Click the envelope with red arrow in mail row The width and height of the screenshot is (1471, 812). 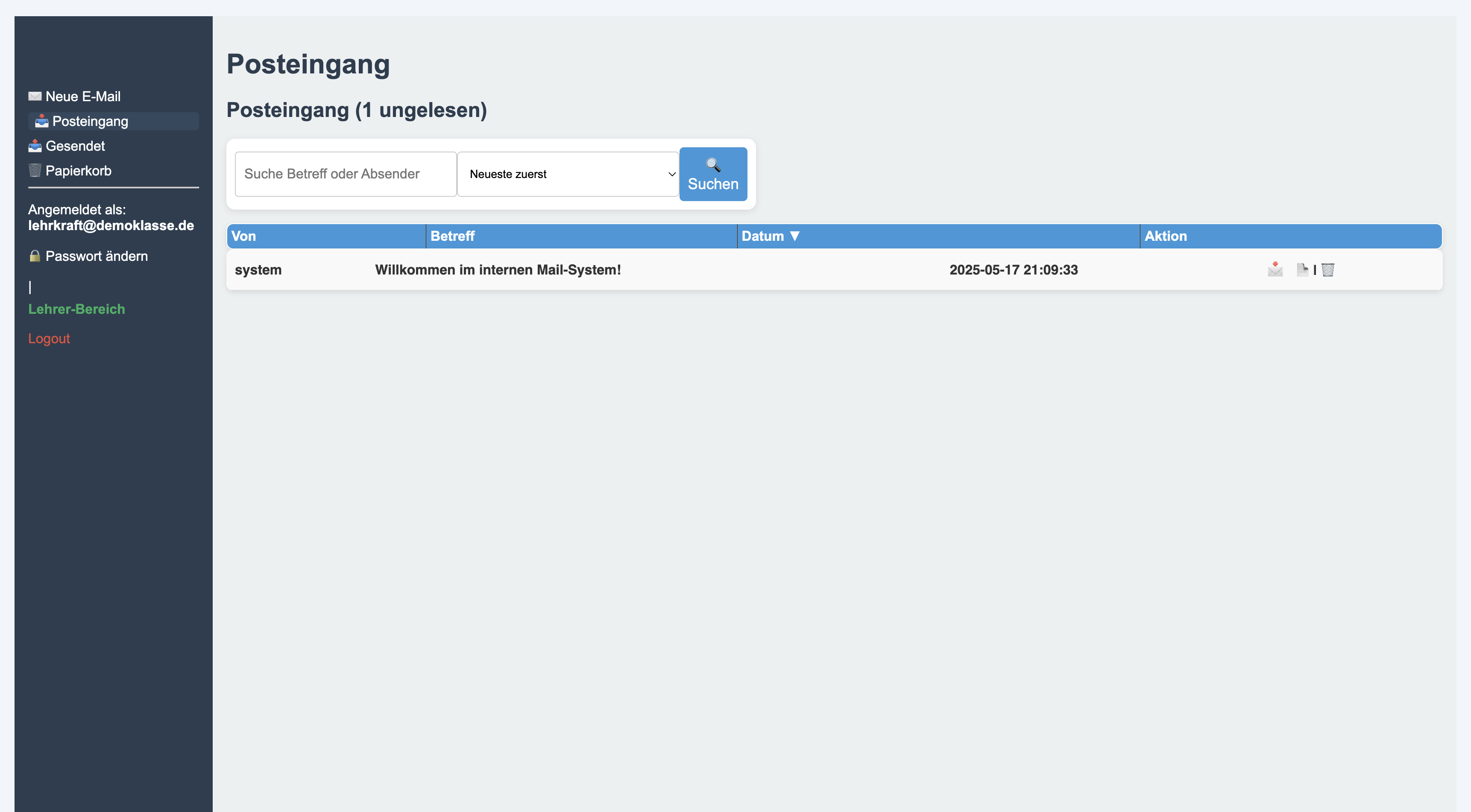pos(1275,269)
